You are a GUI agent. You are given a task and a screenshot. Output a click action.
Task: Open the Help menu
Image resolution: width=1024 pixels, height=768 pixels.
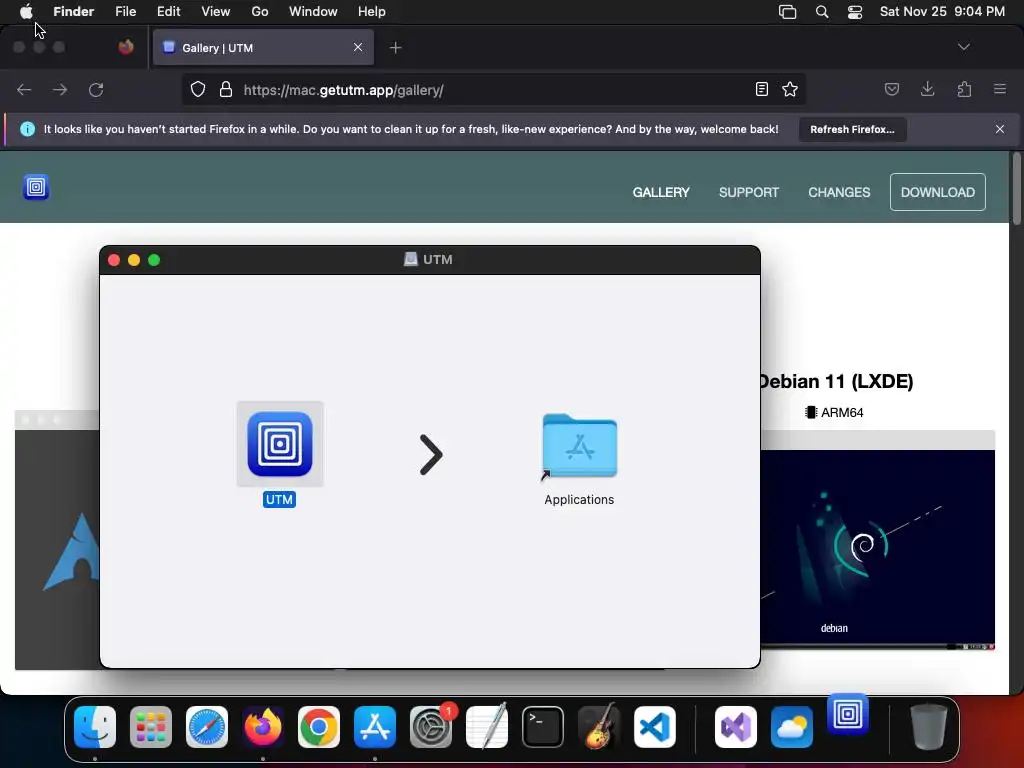point(372,12)
